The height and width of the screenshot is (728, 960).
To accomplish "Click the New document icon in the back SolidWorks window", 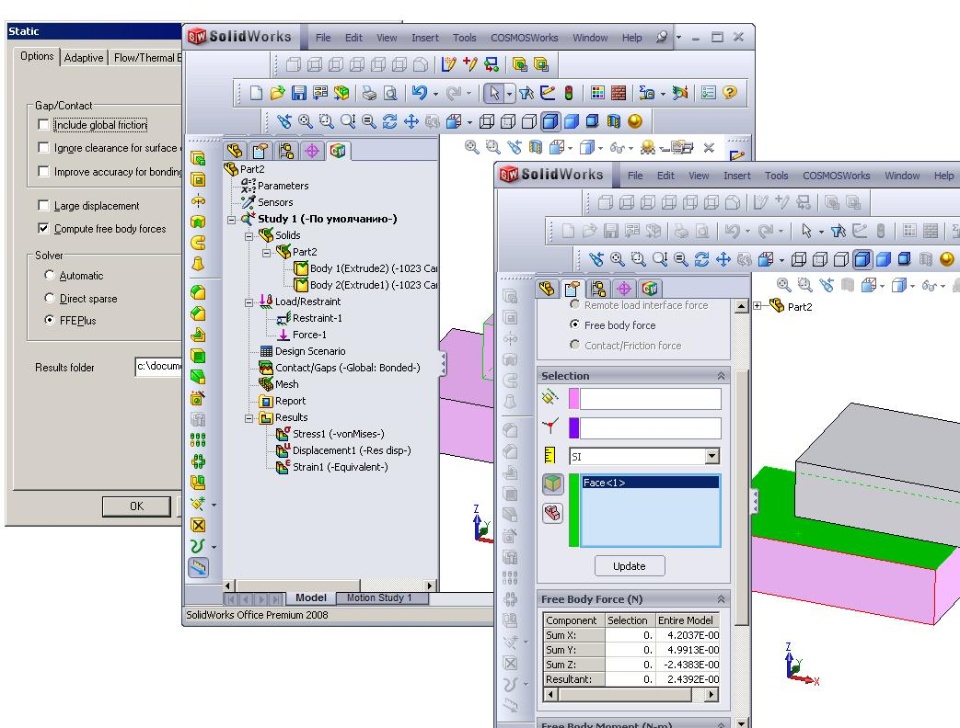I will (256, 92).
